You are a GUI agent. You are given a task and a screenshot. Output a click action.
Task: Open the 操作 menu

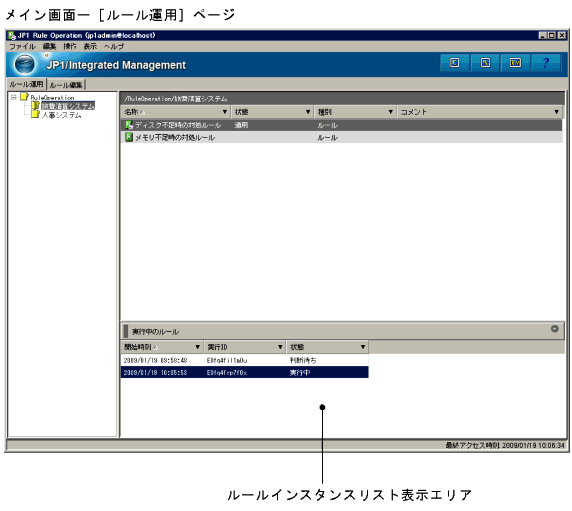(70, 46)
